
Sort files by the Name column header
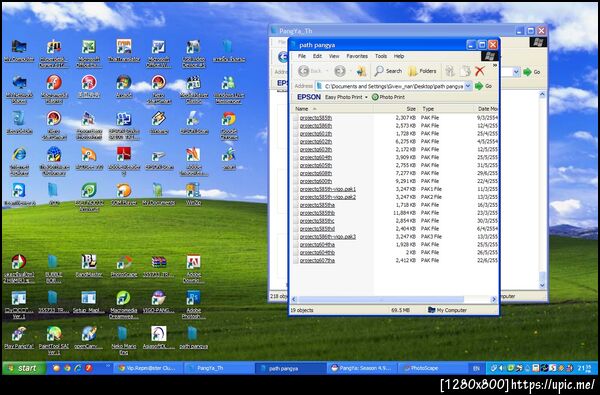pyautogui.click(x=332, y=109)
